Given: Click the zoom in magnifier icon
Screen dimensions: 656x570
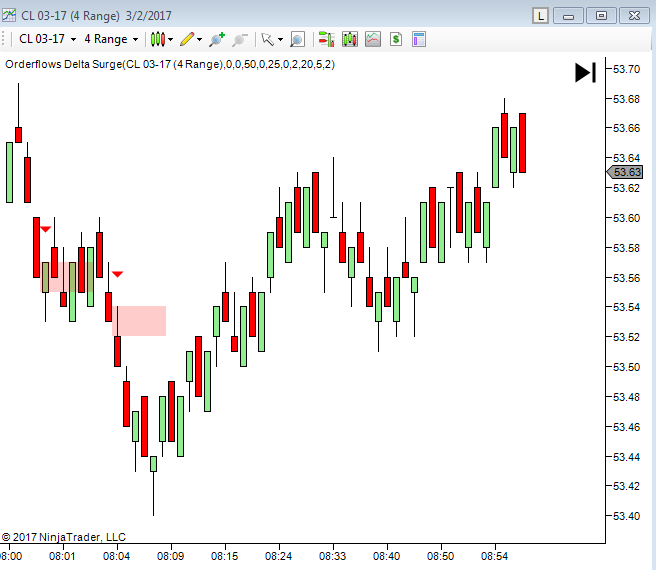Looking at the screenshot, I should click(217, 39).
